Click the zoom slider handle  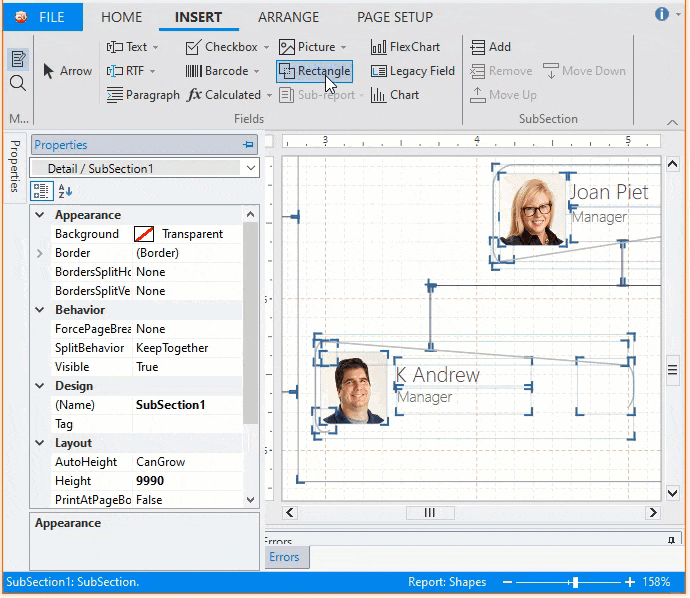coord(574,582)
